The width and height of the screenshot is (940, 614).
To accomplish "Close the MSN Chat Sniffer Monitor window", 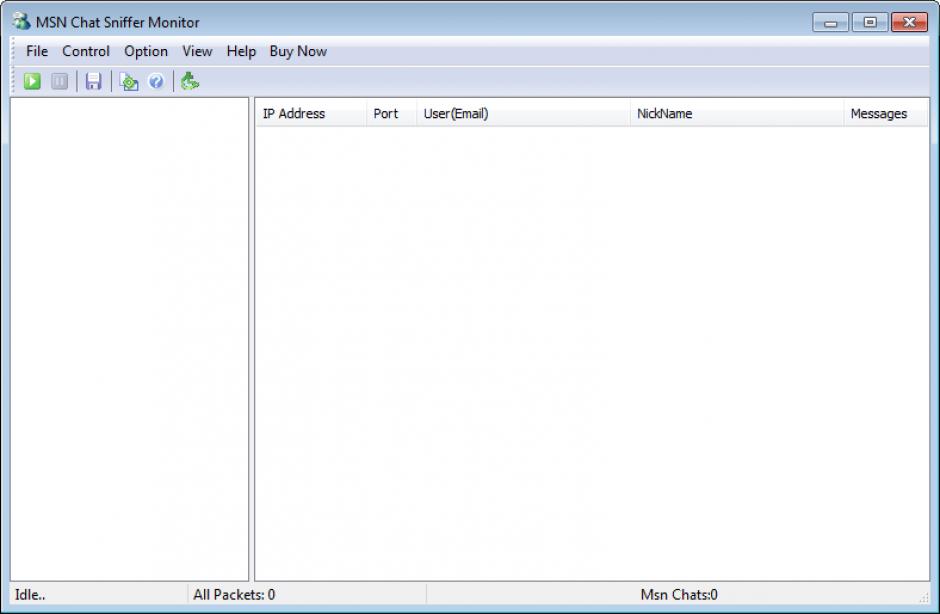I will pos(909,23).
